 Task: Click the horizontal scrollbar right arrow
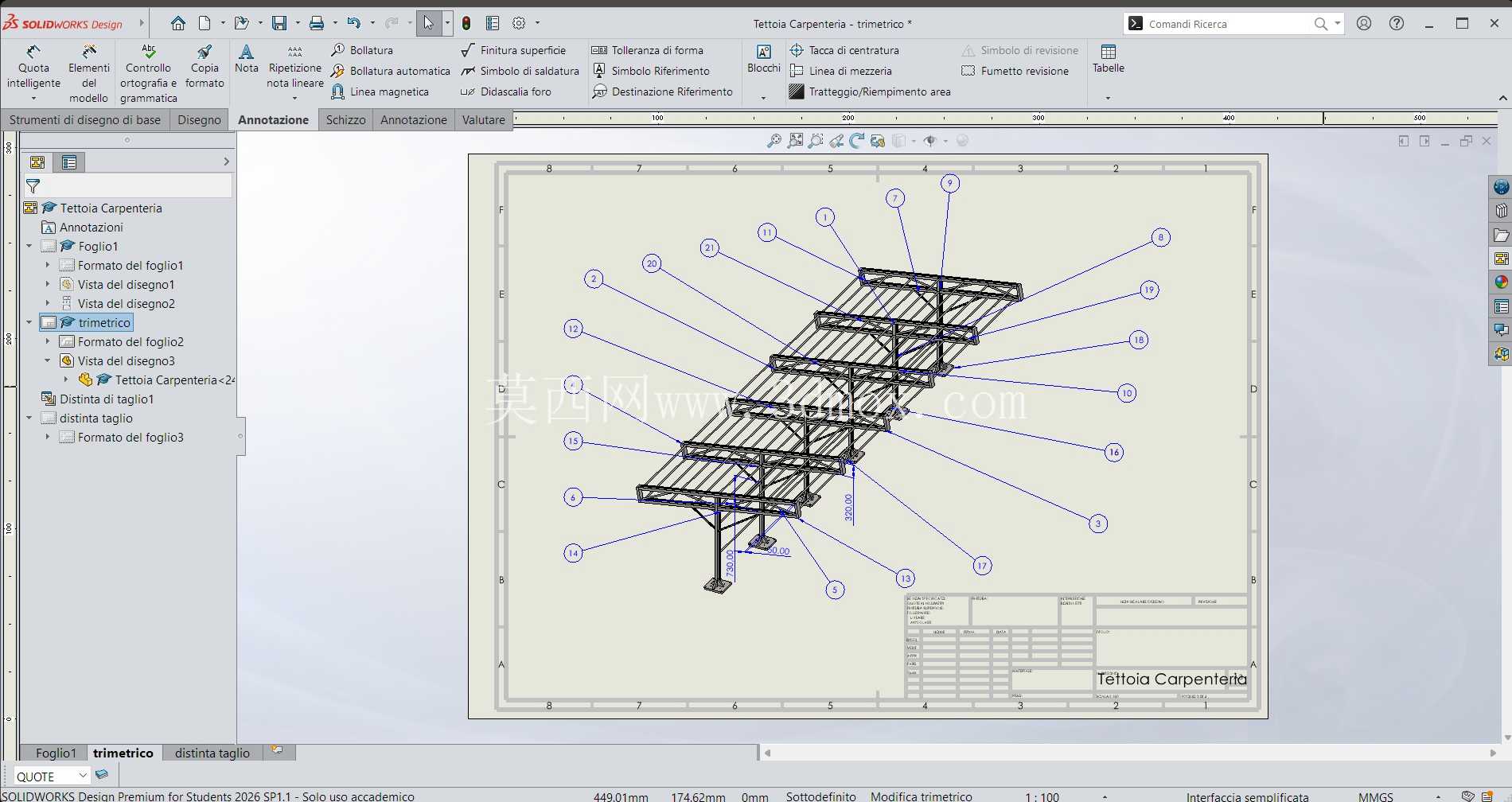click(1493, 753)
